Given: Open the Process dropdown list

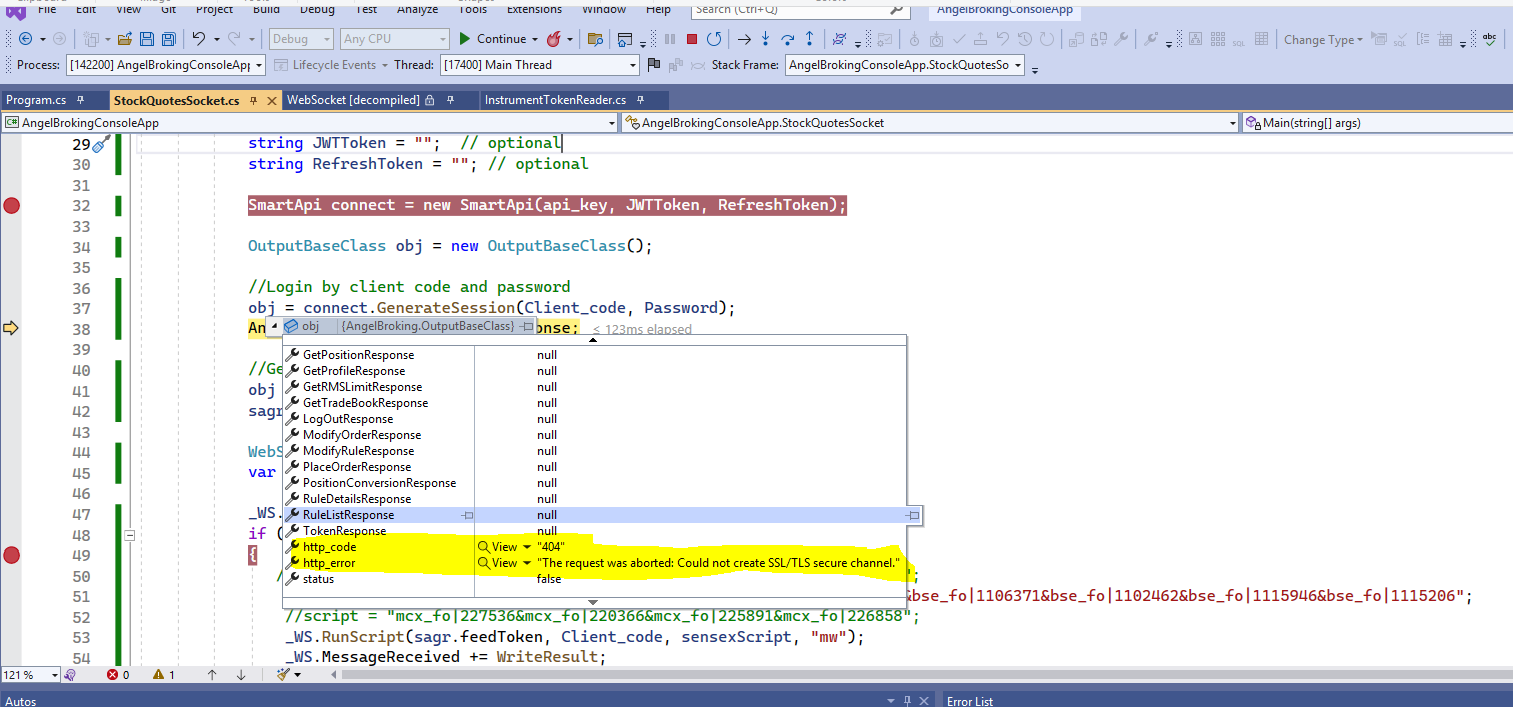Looking at the screenshot, I should coord(259,65).
